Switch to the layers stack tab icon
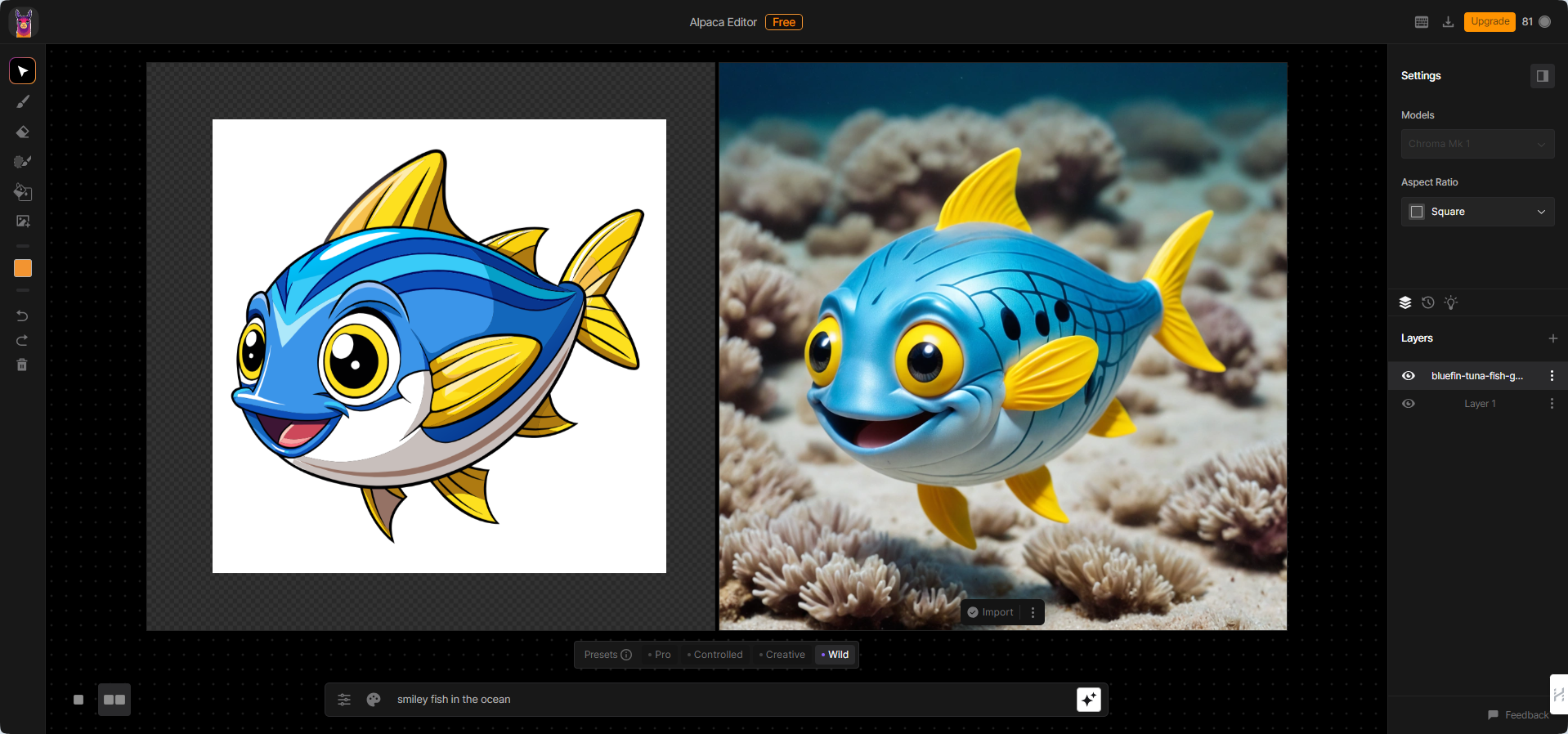Screen dimensions: 1568x734 pyautogui.click(x=1405, y=302)
